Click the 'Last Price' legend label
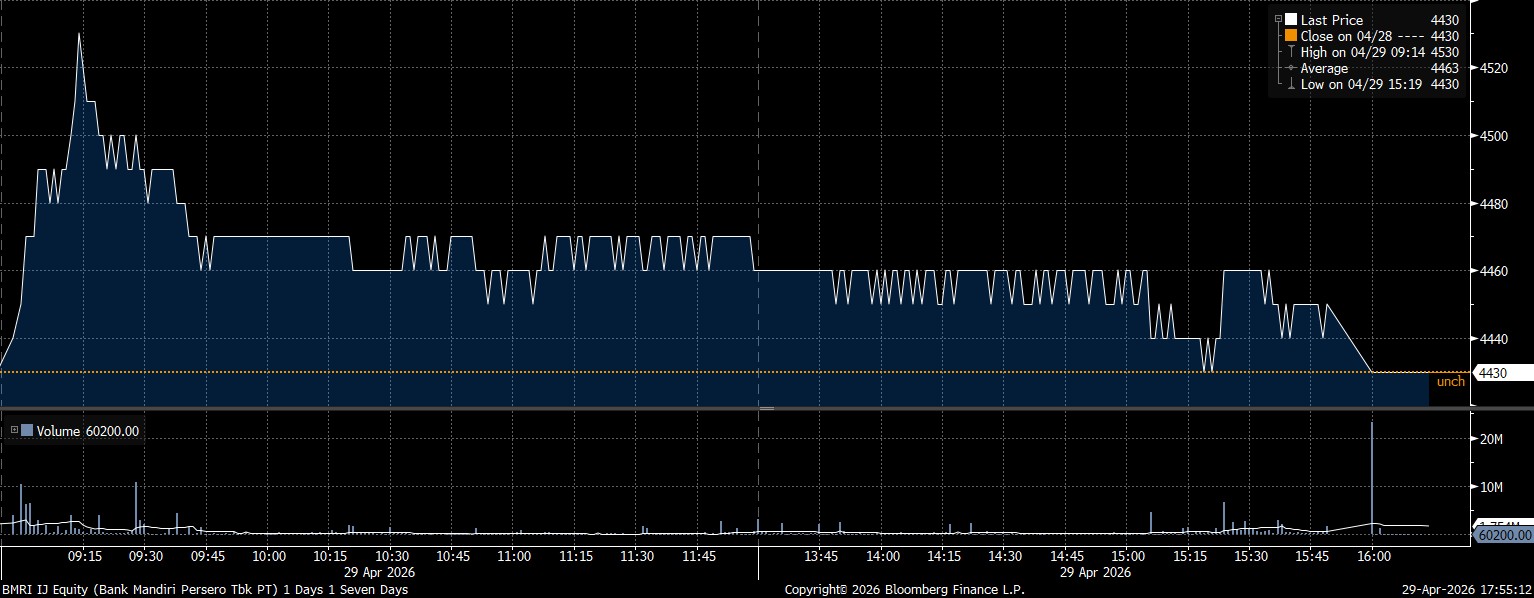The width and height of the screenshot is (1534, 598). tap(1332, 20)
